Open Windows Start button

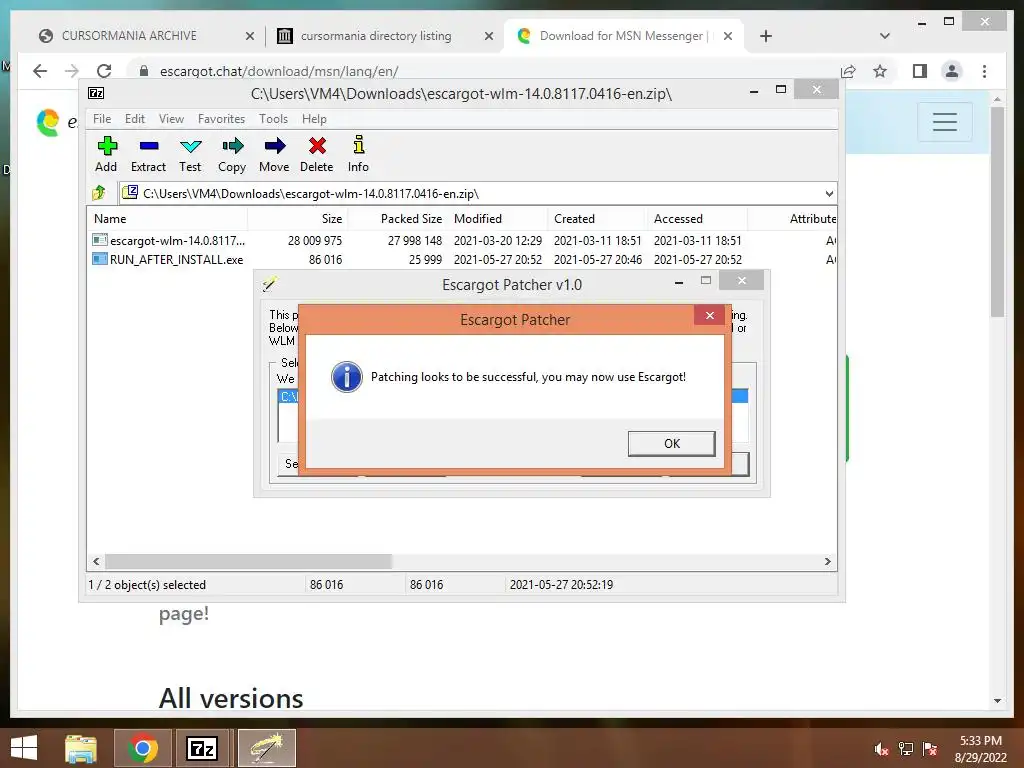(24, 748)
